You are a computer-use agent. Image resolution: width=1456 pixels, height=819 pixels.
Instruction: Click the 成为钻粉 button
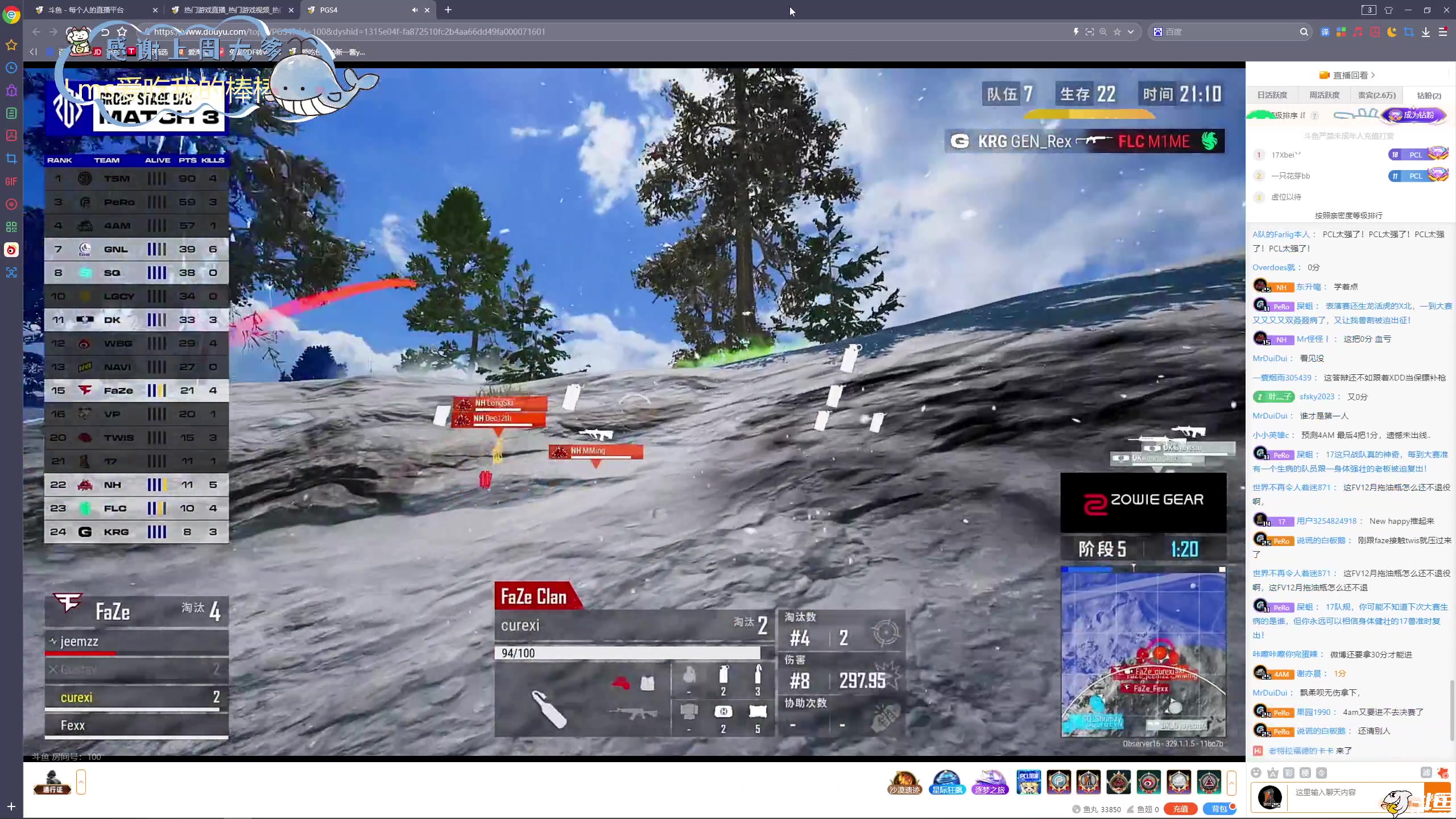coord(1414,115)
